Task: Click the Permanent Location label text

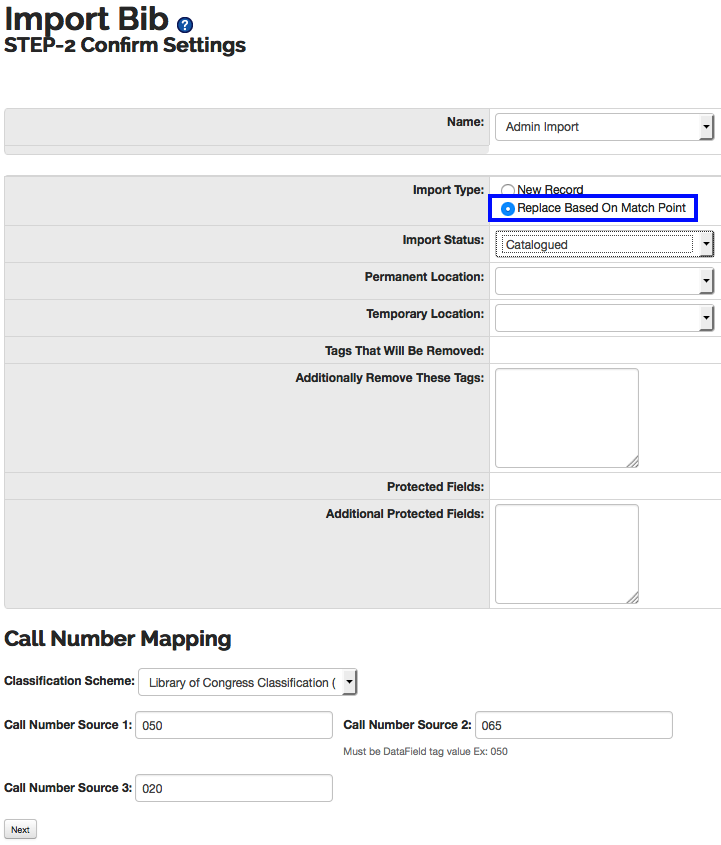Action: click(x=424, y=277)
